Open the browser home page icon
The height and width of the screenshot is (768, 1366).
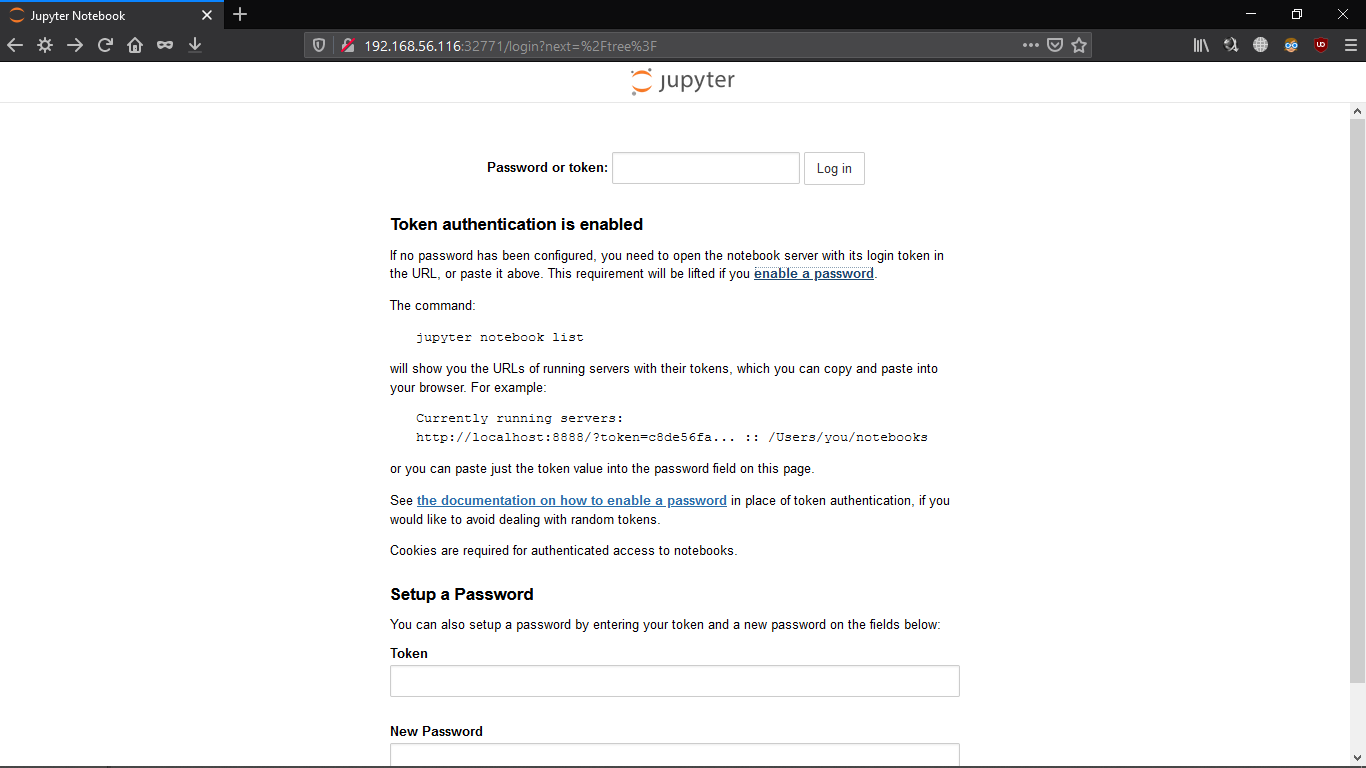coord(135,45)
